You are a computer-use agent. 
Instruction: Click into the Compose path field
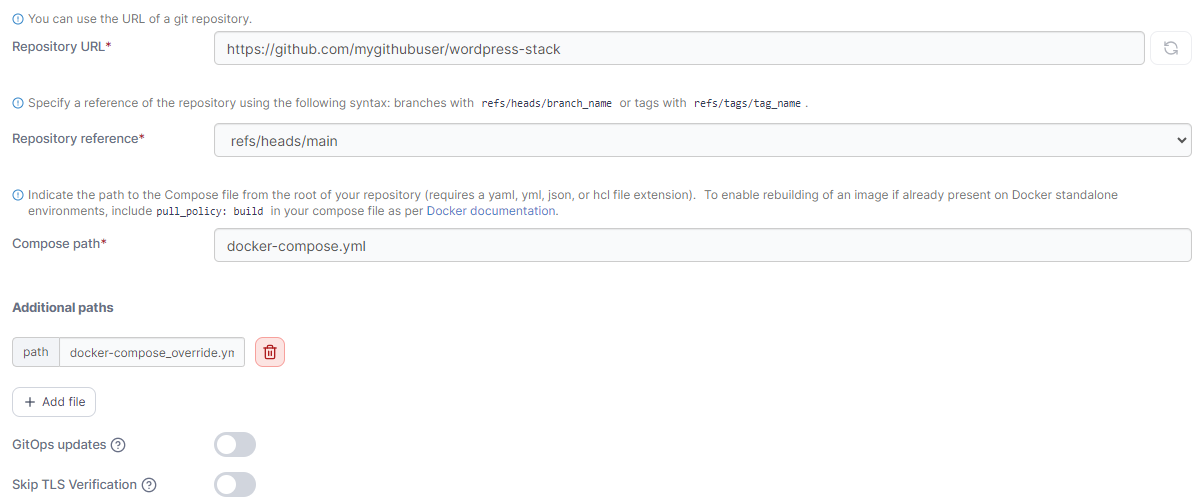coord(702,245)
